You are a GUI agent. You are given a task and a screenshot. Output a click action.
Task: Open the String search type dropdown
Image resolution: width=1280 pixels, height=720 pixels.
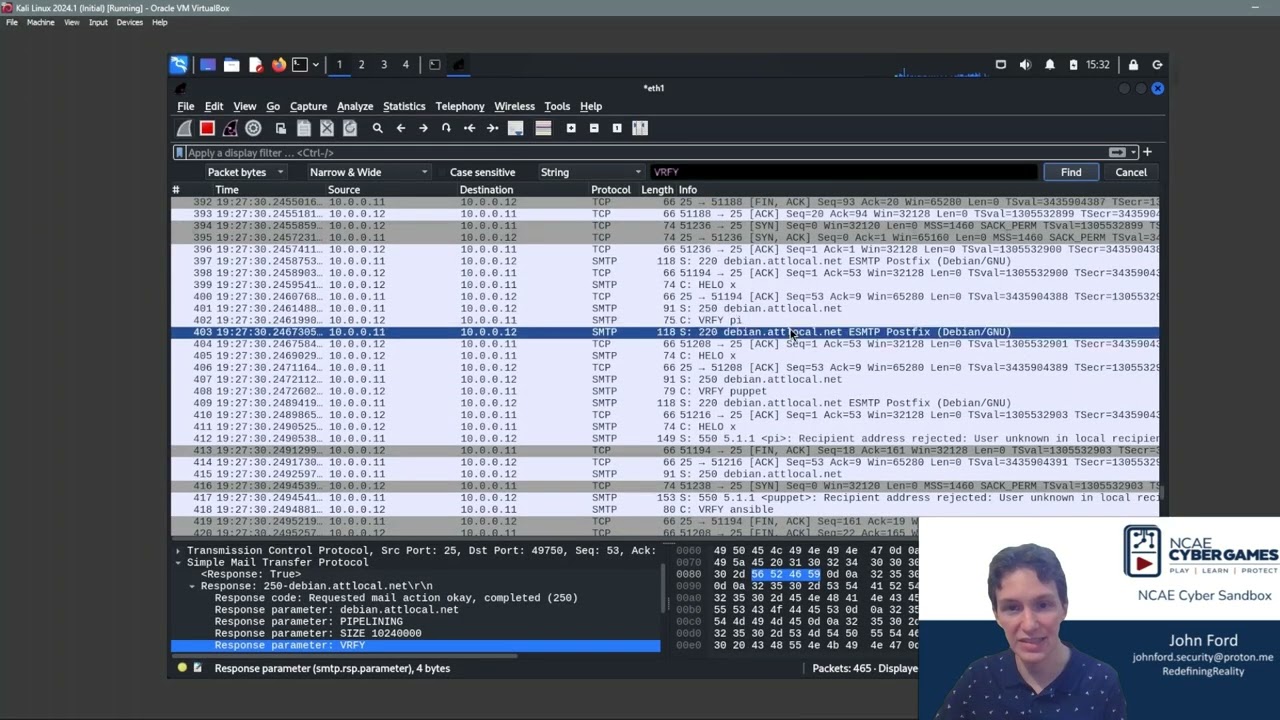pyautogui.click(x=590, y=172)
